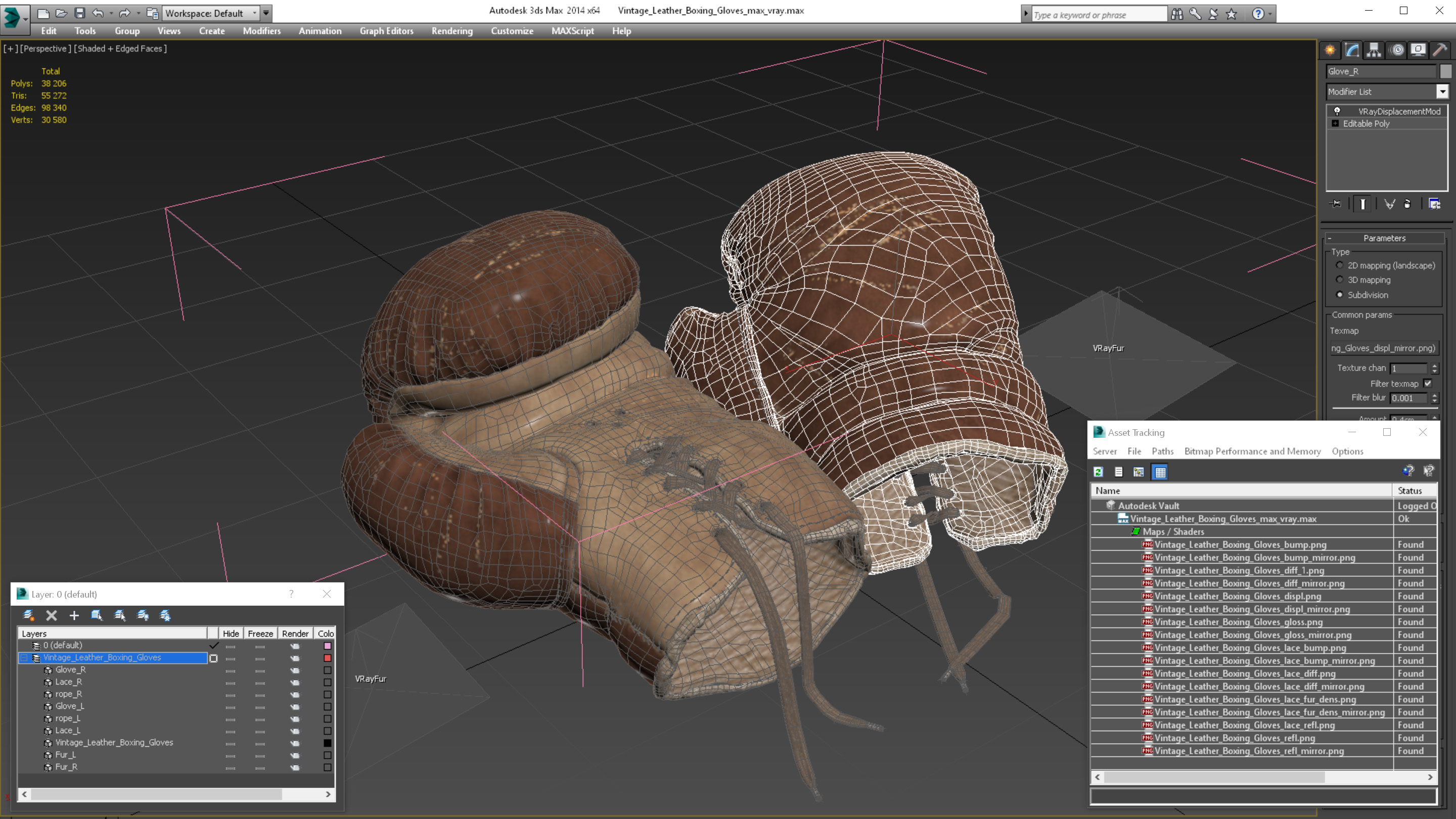
Task: Open the Utilities hammer panel tab
Action: pos(1440,51)
